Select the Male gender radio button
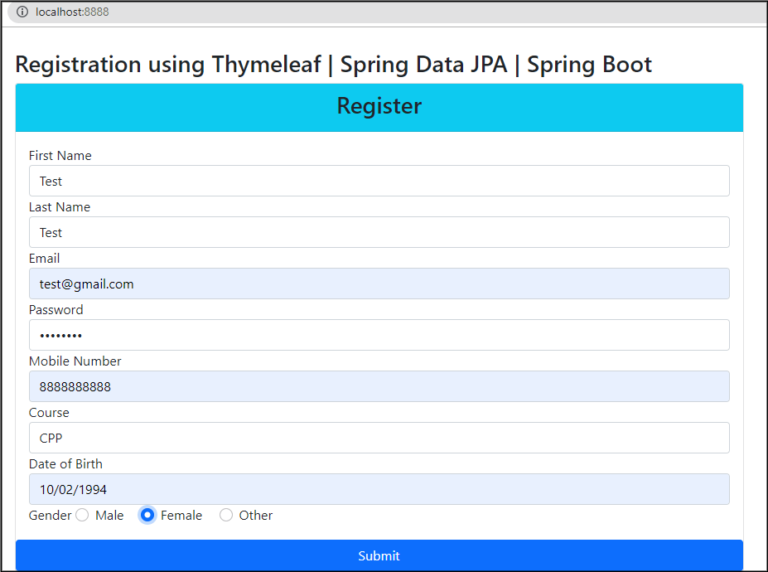The height and width of the screenshot is (572, 768). click(x=82, y=515)
